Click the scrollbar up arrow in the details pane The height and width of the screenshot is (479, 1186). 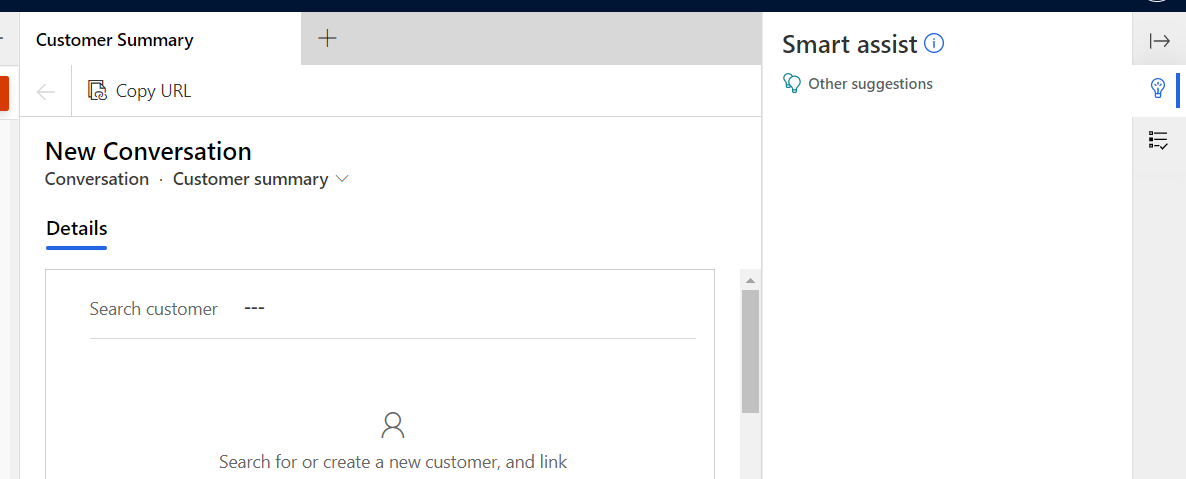coord(750,281)
